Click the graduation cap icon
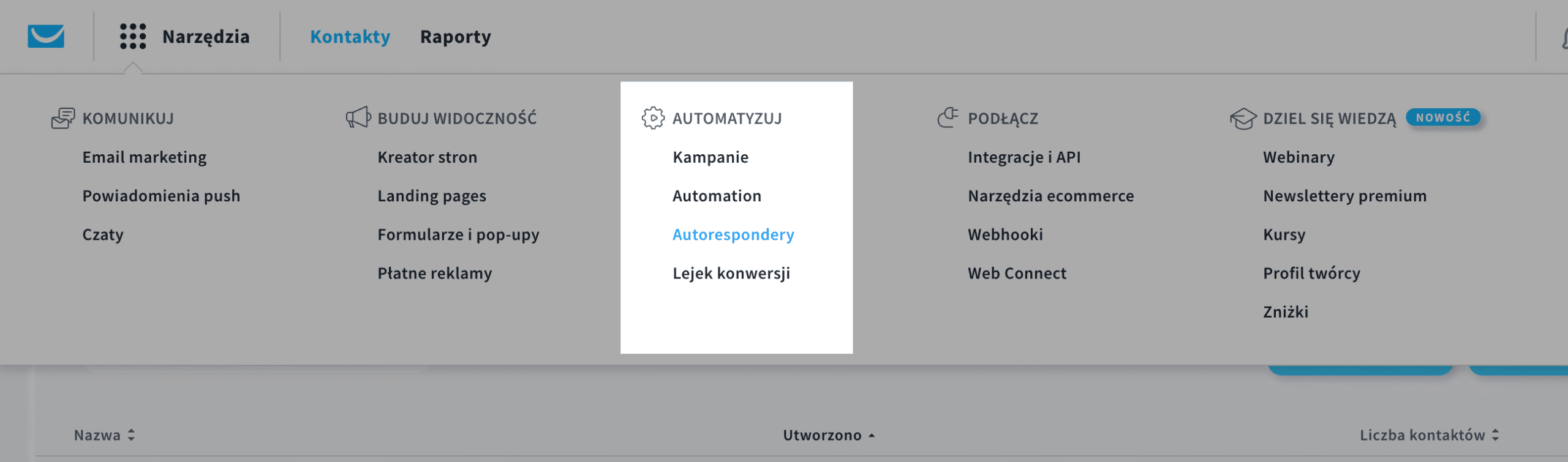Viewport: 1568px width, 462px height. point(1243,119)
